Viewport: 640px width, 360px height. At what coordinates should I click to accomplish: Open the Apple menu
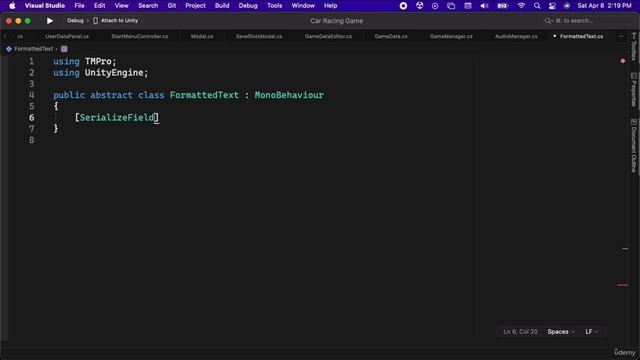coord(12,6)
